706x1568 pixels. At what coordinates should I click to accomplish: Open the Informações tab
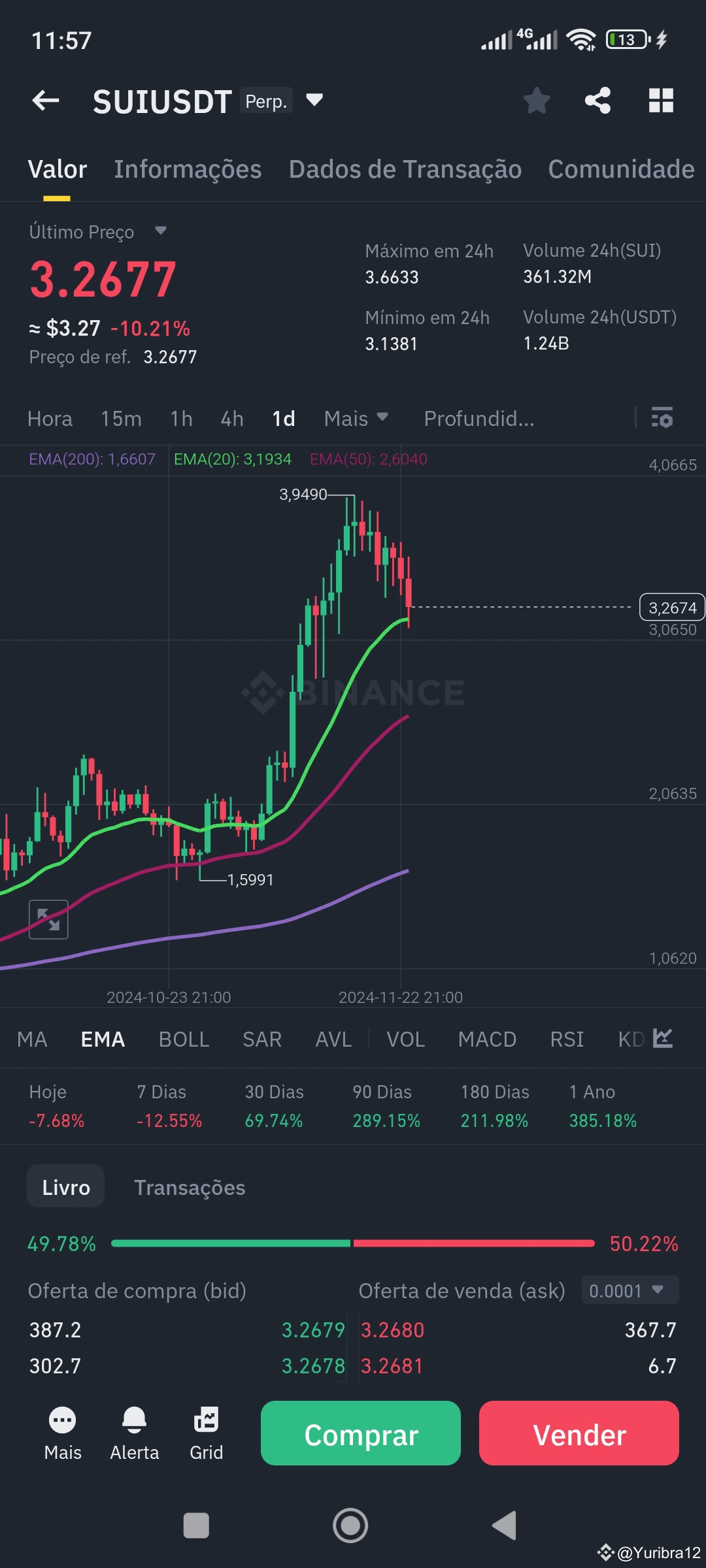188,169
